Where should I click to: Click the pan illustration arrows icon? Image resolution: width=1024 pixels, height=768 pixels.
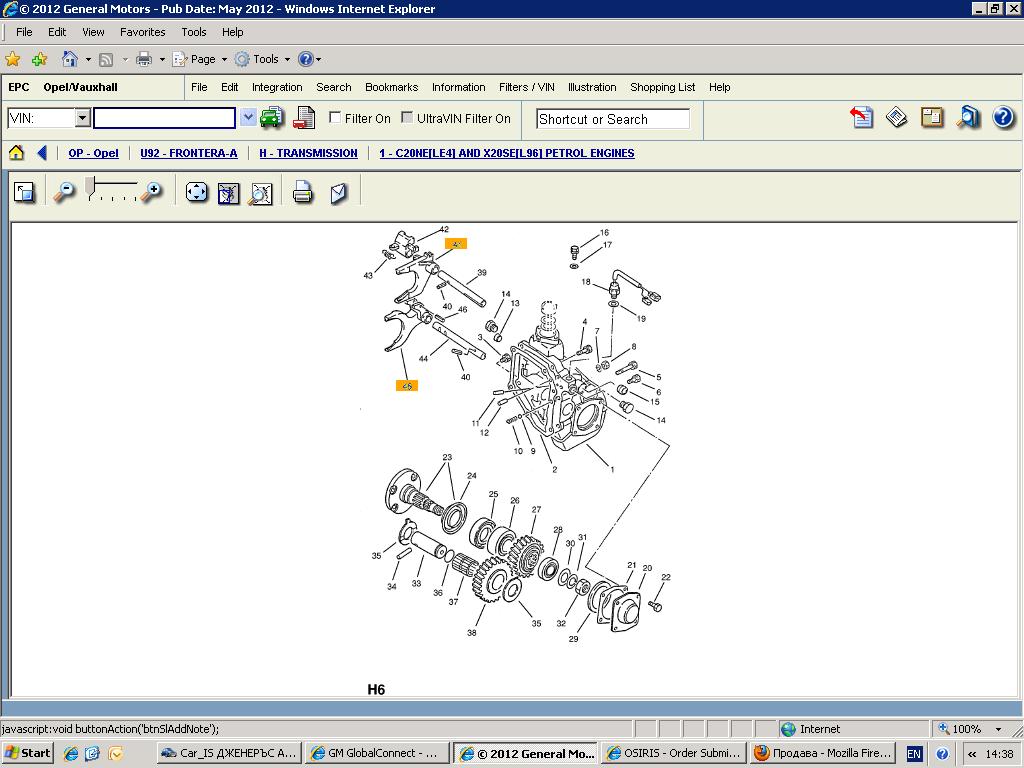(197, 192)
